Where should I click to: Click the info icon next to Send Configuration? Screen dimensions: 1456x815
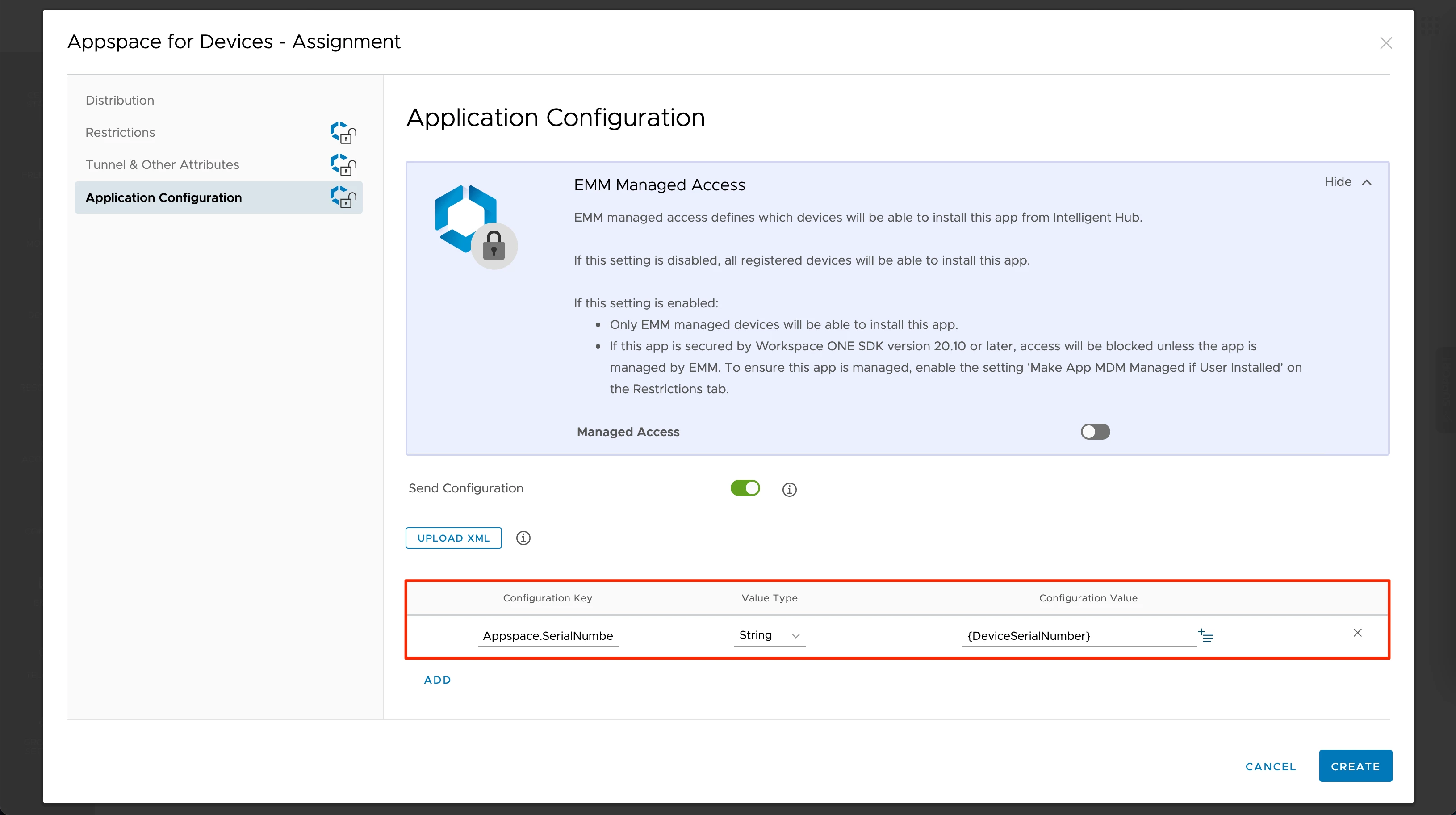[x=789, y=489]
